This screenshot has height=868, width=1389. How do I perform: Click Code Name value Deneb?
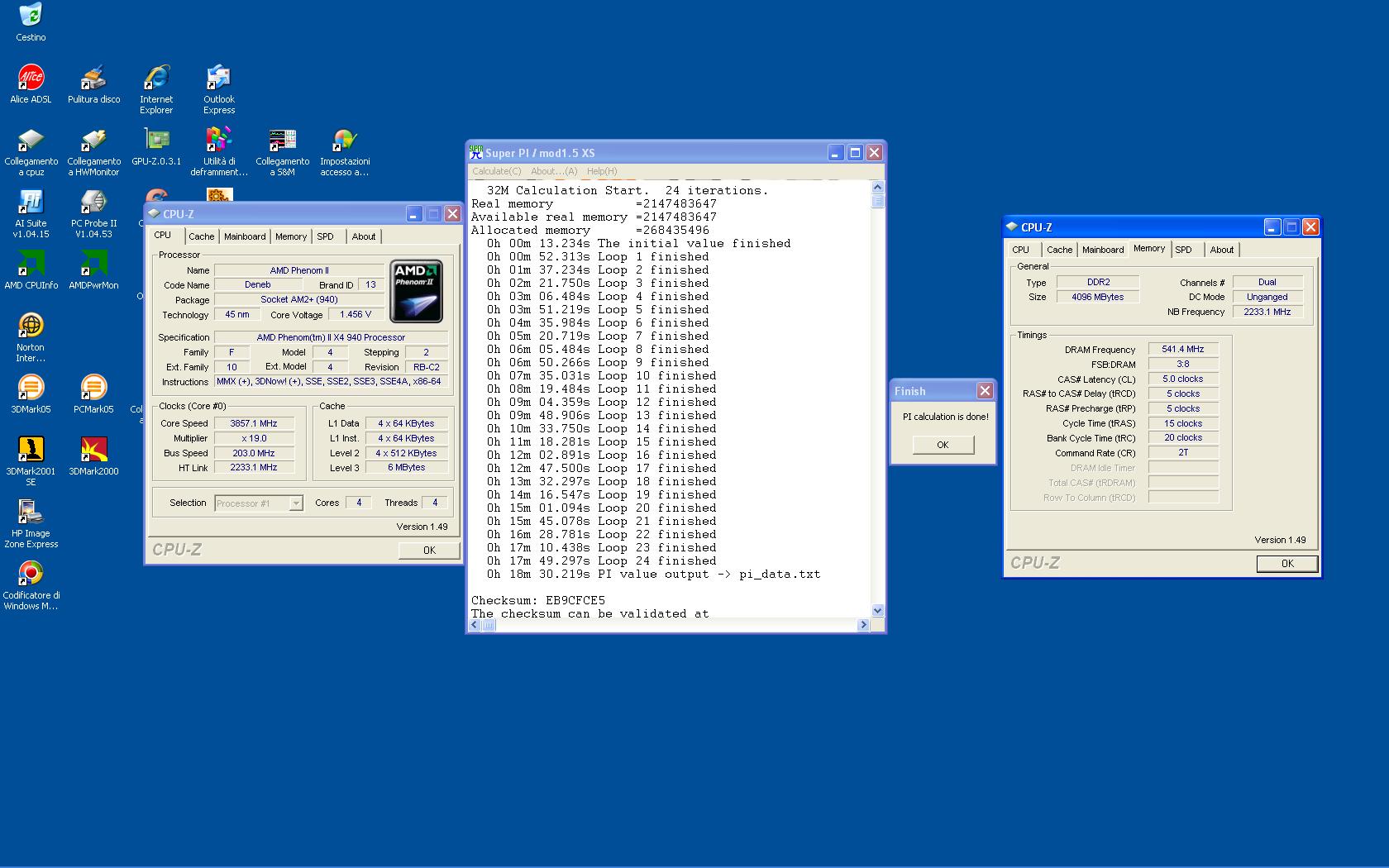coord(258,284)
